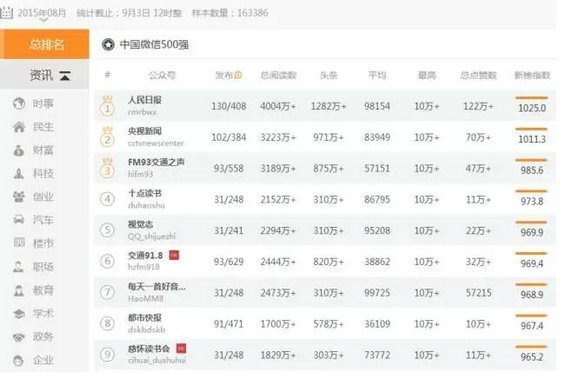Click the red badge next to 慈怀读书会

(x=181, y=348)
